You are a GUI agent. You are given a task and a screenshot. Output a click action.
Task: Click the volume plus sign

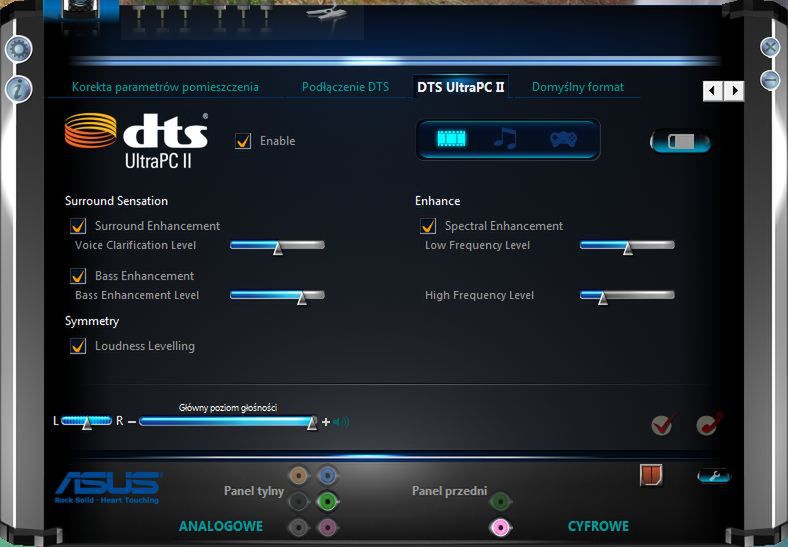(x=326, y=422)
